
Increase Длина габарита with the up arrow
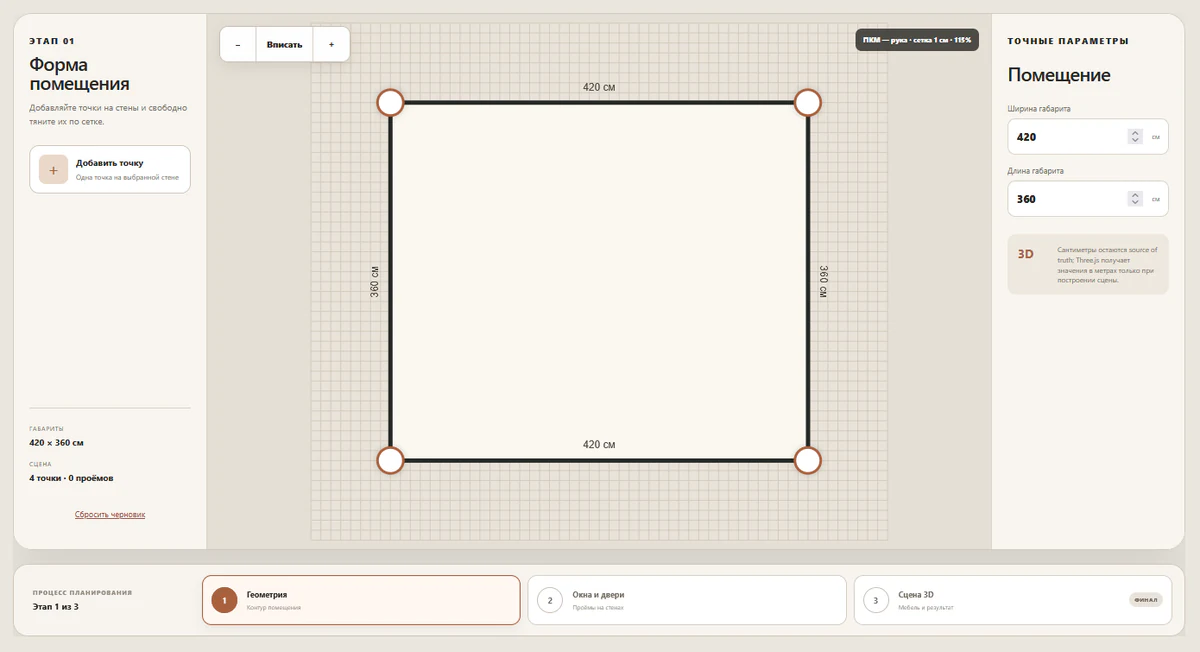coord(1135,195)
